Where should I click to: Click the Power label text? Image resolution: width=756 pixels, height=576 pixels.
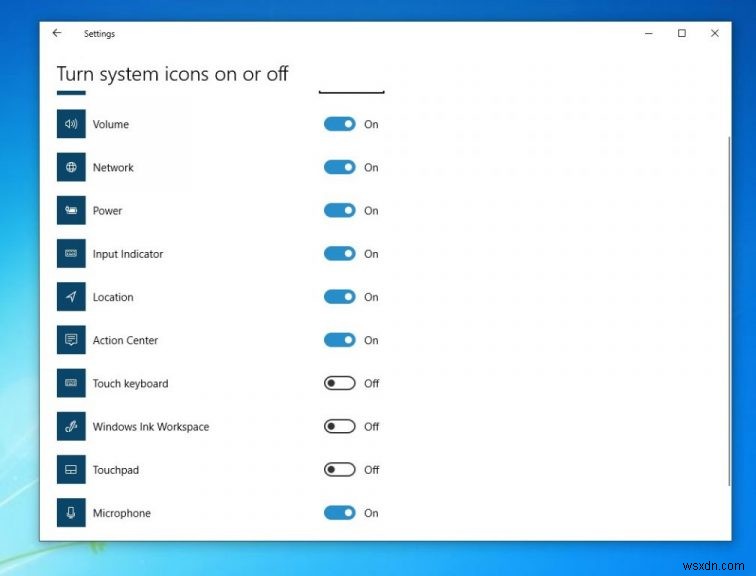coord(107,211)
